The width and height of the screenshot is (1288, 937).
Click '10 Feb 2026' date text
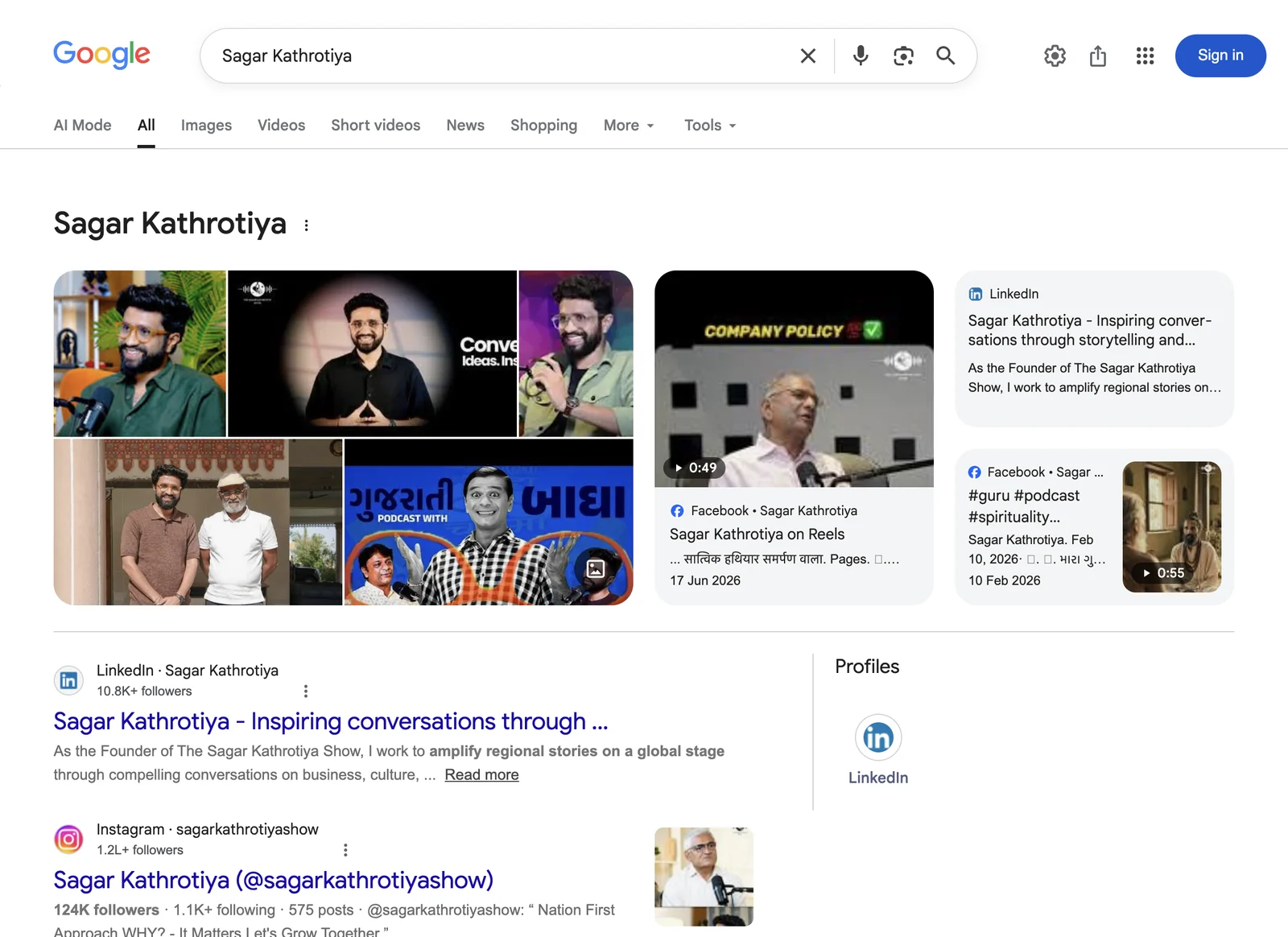(1004, 580)
